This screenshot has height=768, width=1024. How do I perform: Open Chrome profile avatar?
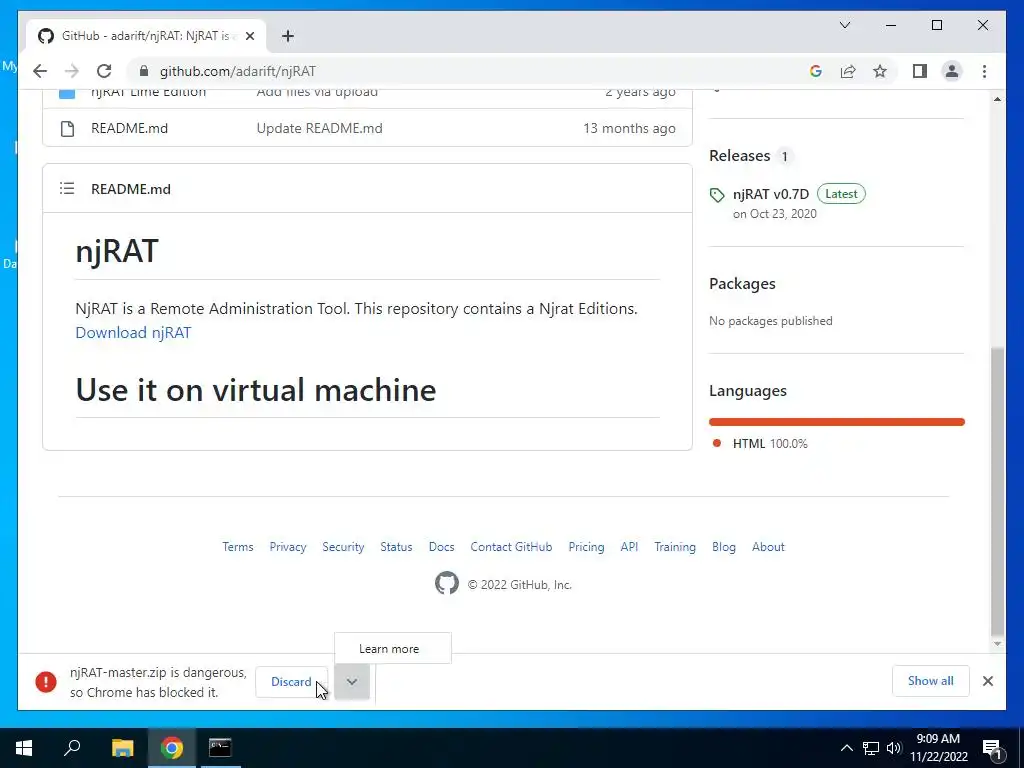pos(952,71)
